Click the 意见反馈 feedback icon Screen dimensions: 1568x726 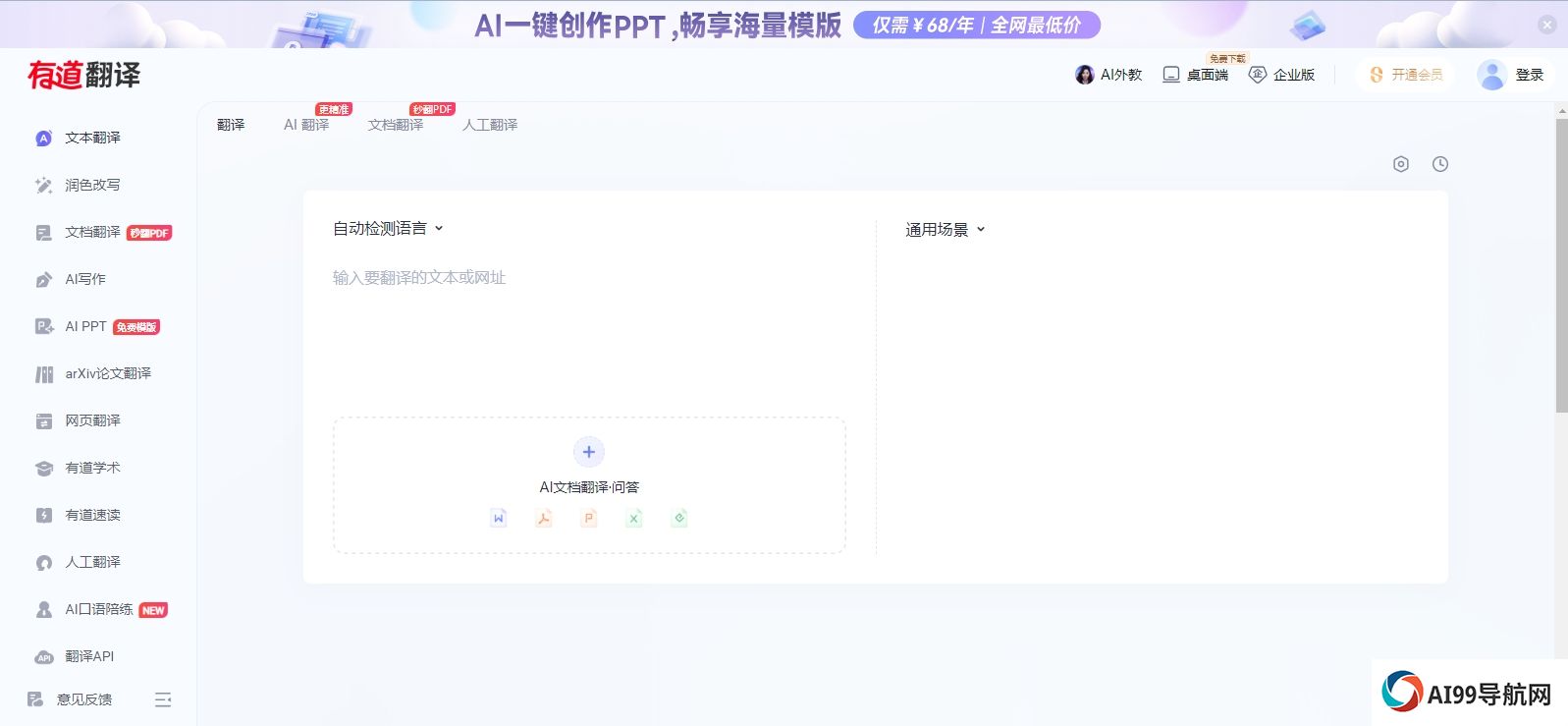point(35,699)
